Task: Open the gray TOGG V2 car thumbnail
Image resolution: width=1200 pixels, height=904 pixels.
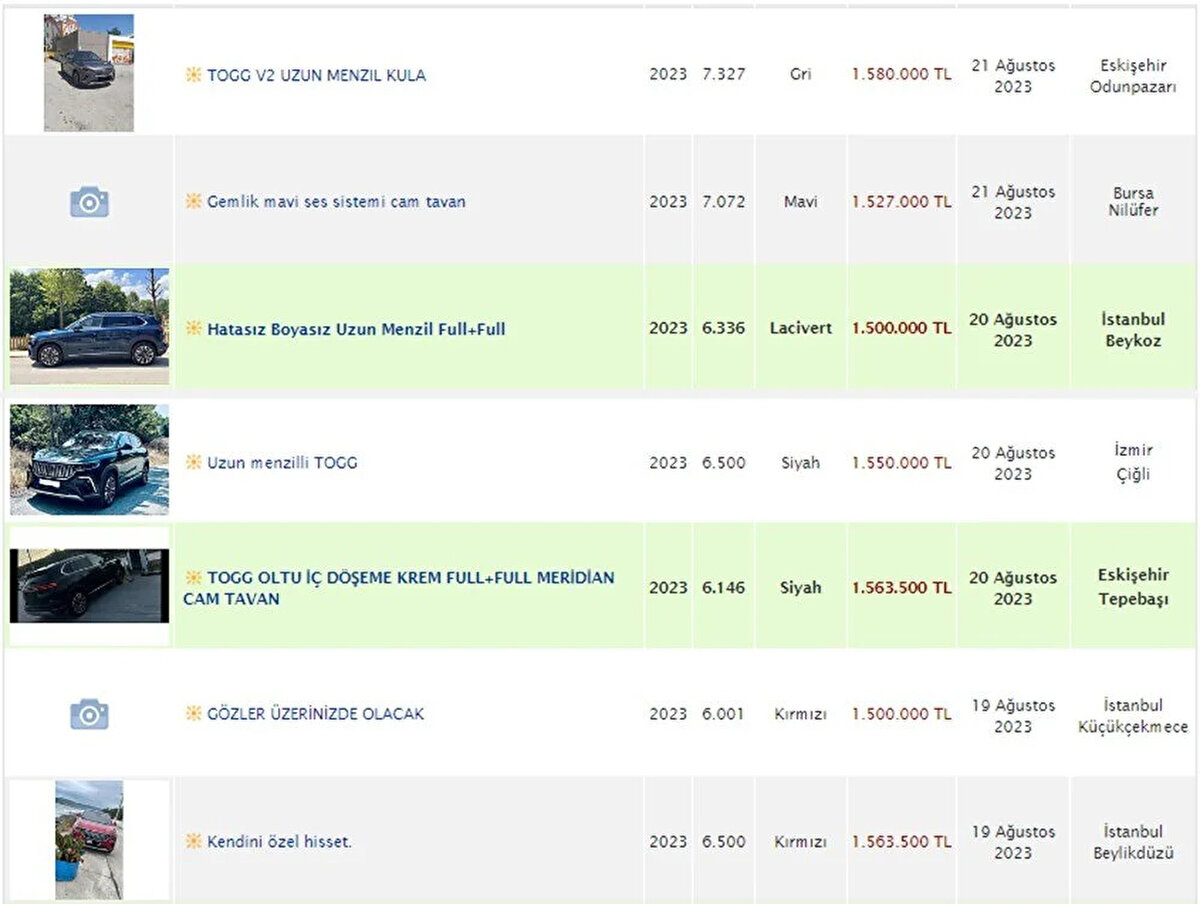Action: coord(88,72)
